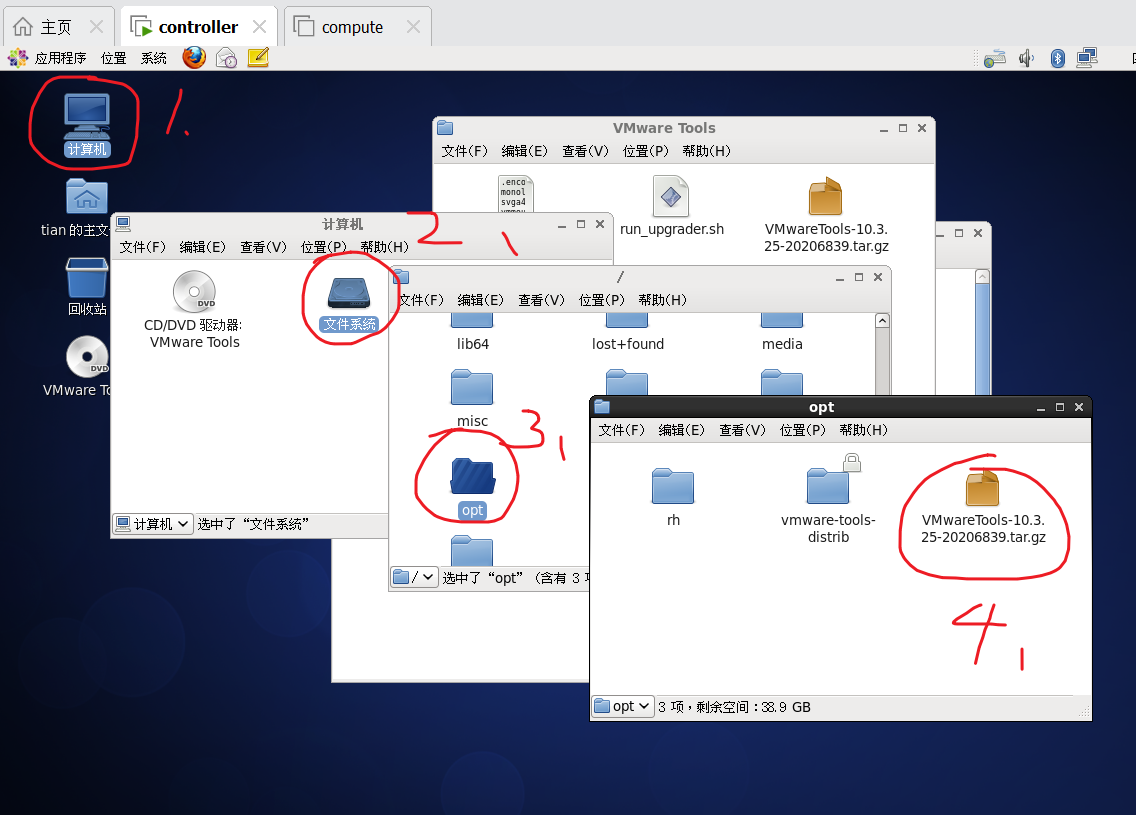
Task: Select the media folder
Action: pyautogui.click(x=782, y=335)
